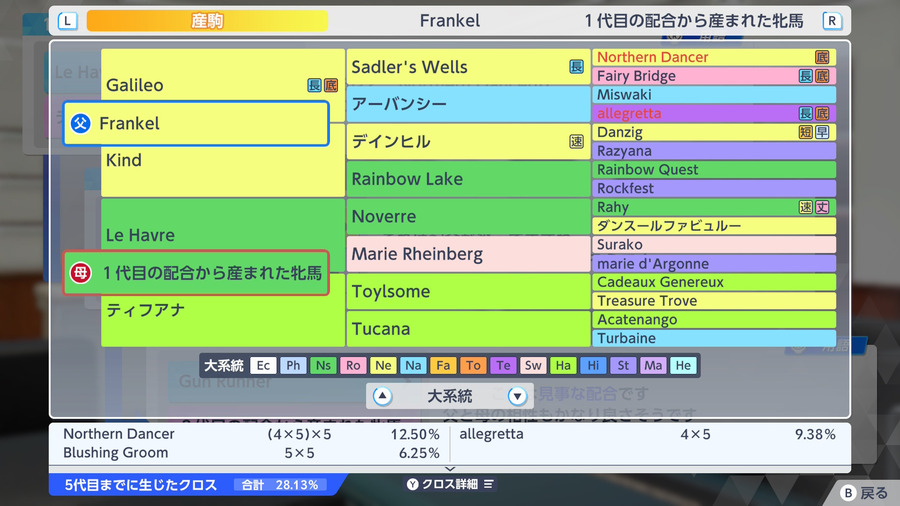This screenshot has width=900, height=506.
Task: Select the Rainbow Lake cell
Action: tap(468, 179)
